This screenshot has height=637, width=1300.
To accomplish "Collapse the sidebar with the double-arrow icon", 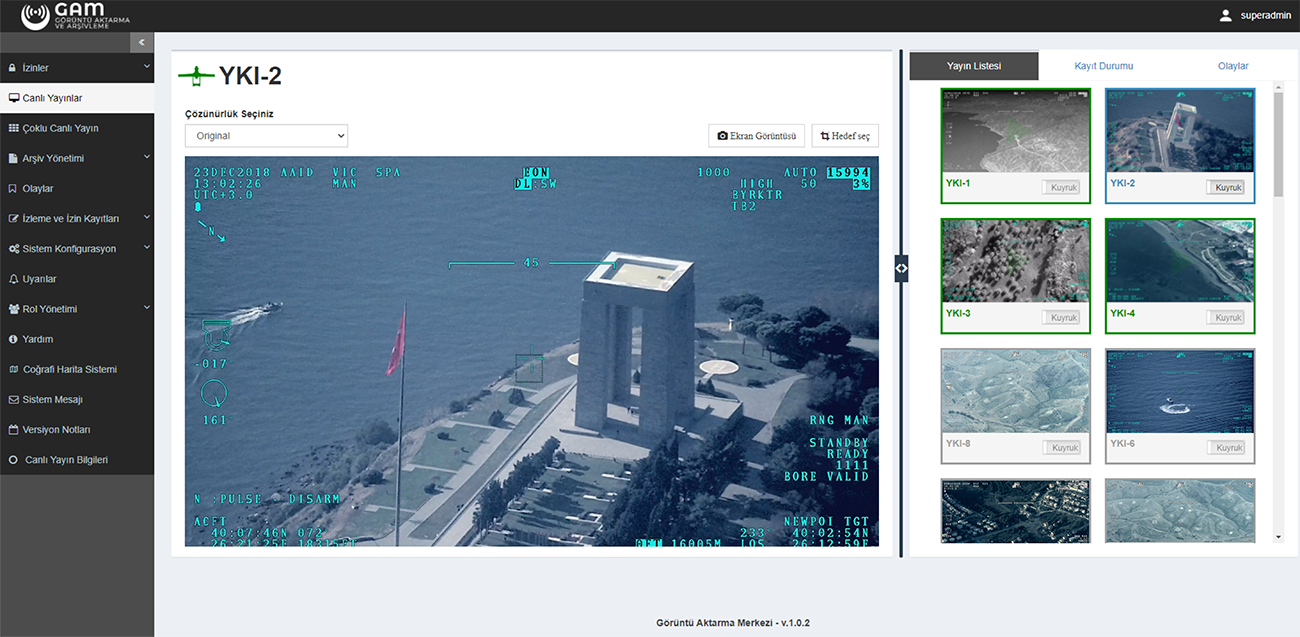I will (142, 43).
